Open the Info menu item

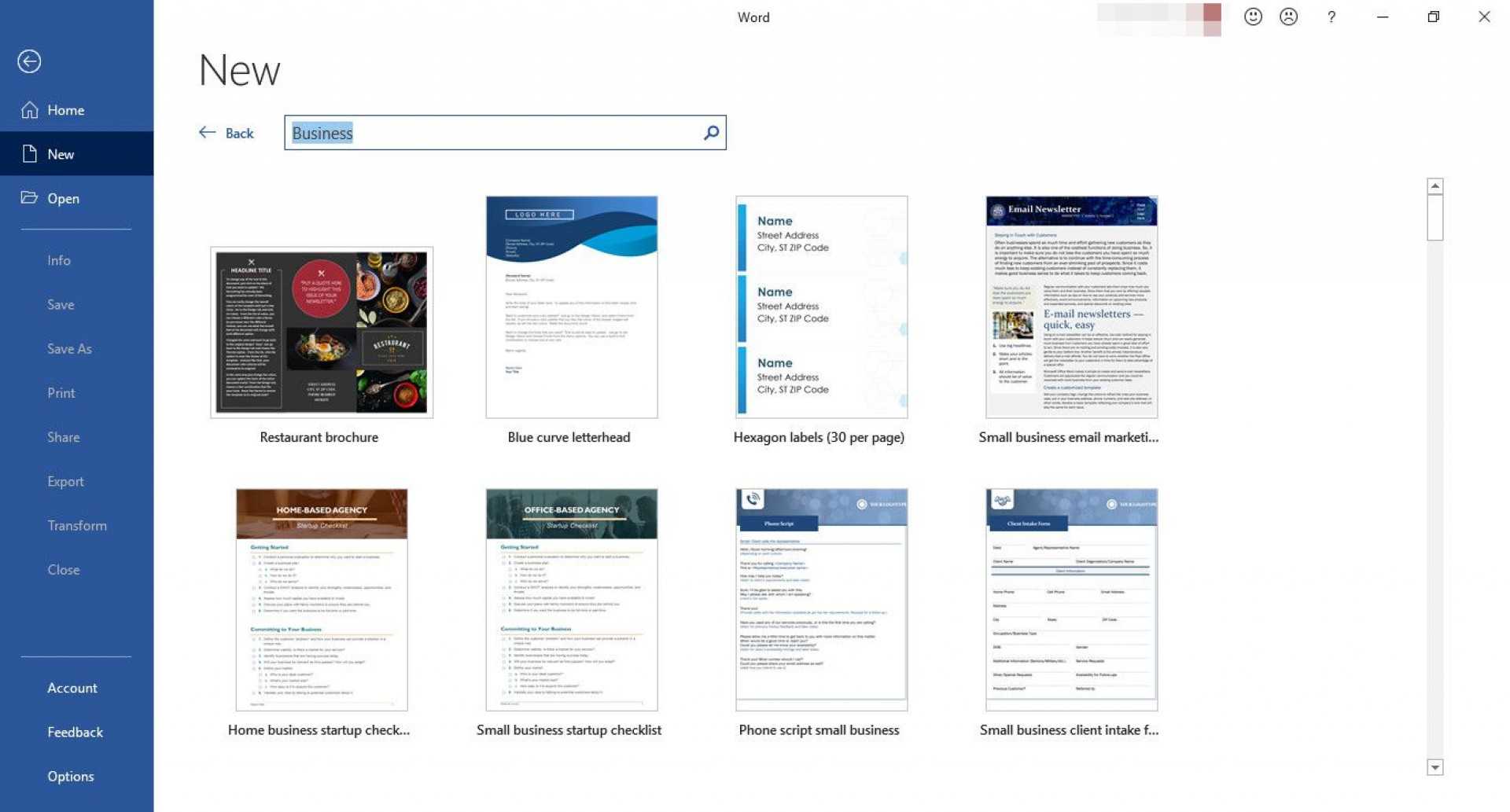[x=59, y=260]
